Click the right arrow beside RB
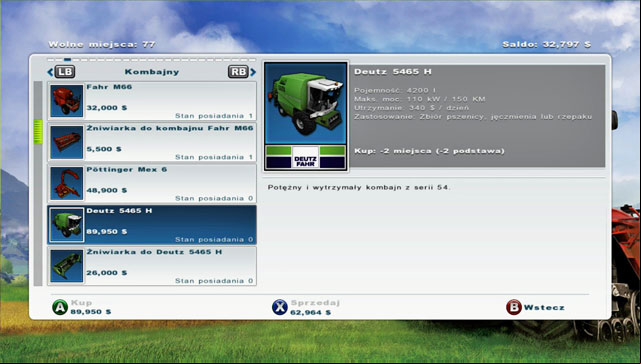This screenshot has height=364, width=641. coord(253,72)
